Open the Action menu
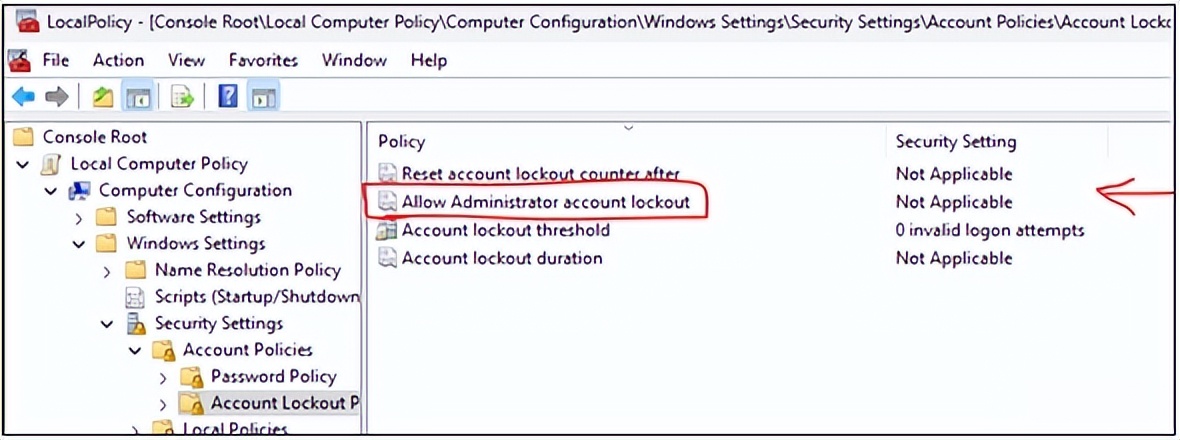The image size is (1180, 440). (x=118, y=60)
